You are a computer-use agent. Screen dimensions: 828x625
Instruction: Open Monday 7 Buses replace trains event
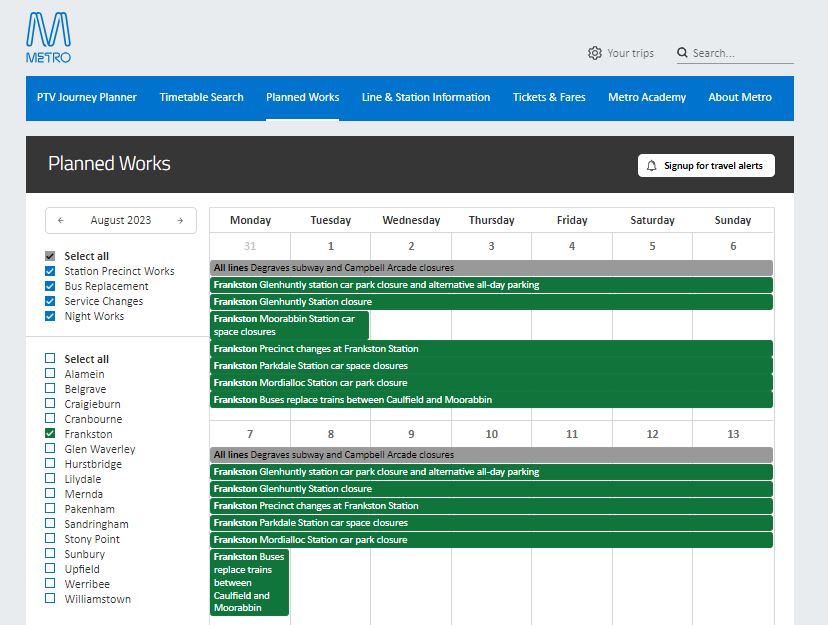(249, 582)
